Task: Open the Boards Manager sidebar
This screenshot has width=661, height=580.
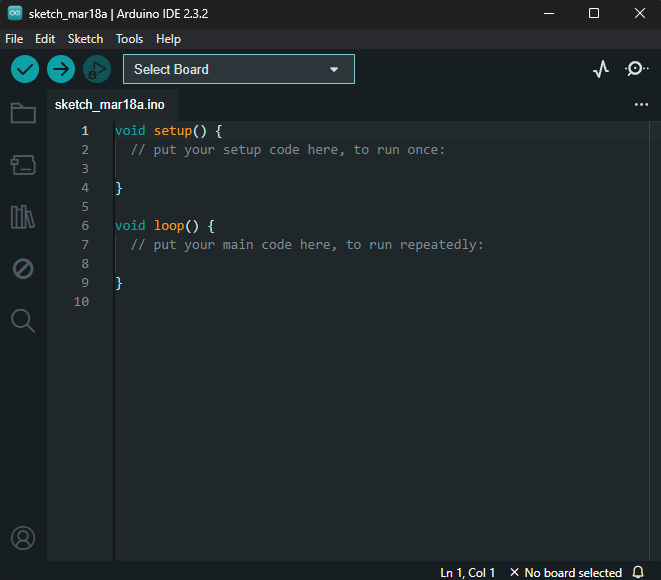Action: [23, 165]
